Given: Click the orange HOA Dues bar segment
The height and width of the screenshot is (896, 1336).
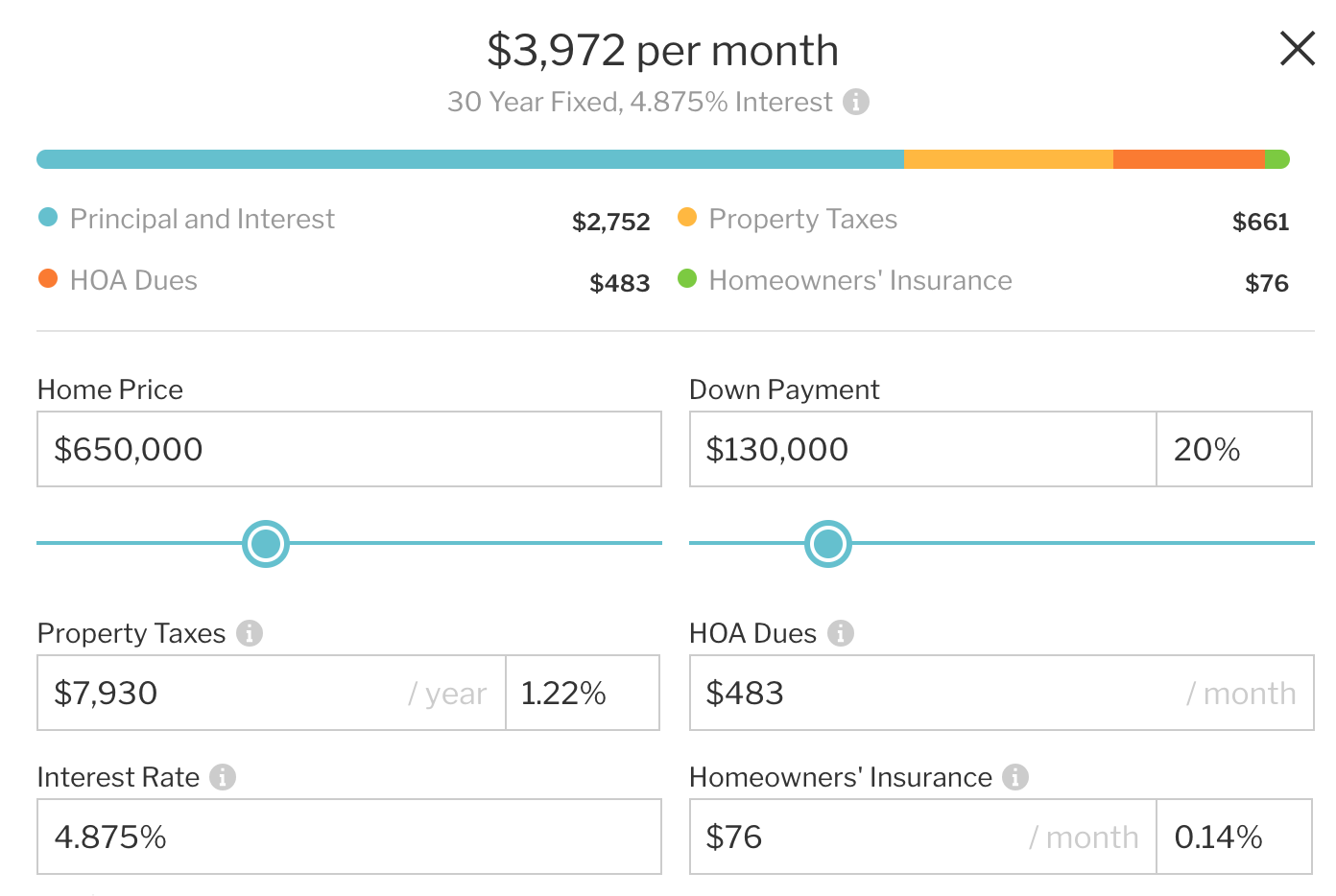Looking at the screenshot, I should point(1189,159).
